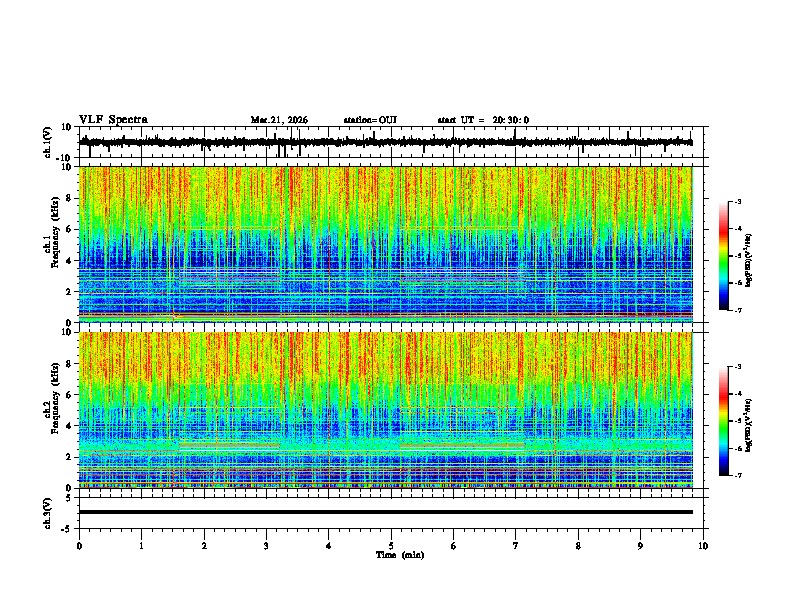The height and width of the screenshot is (612, 792).
Task: Click the time axis tick label "2"
Action: (x=204, y=546)
